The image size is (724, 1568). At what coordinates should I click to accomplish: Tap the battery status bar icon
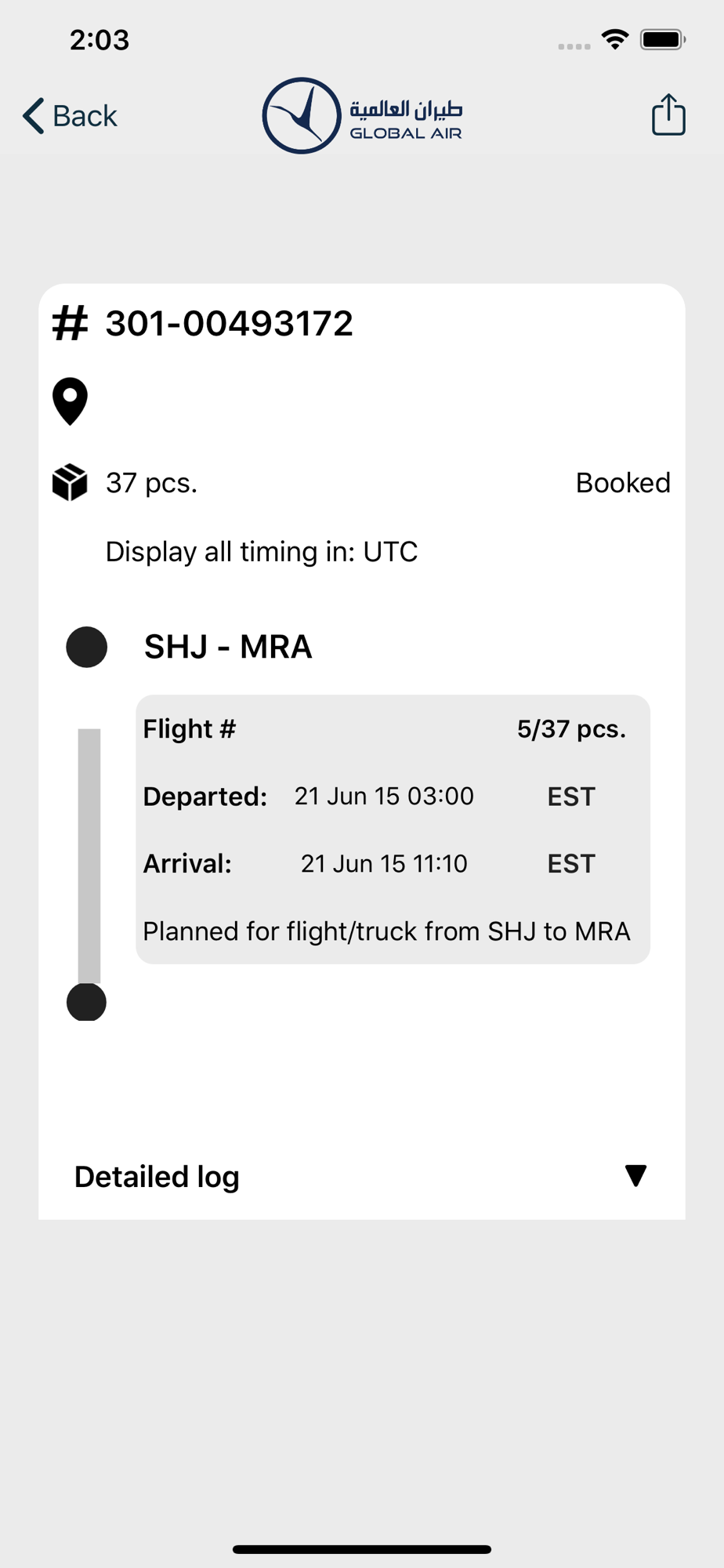coord(663,39)
